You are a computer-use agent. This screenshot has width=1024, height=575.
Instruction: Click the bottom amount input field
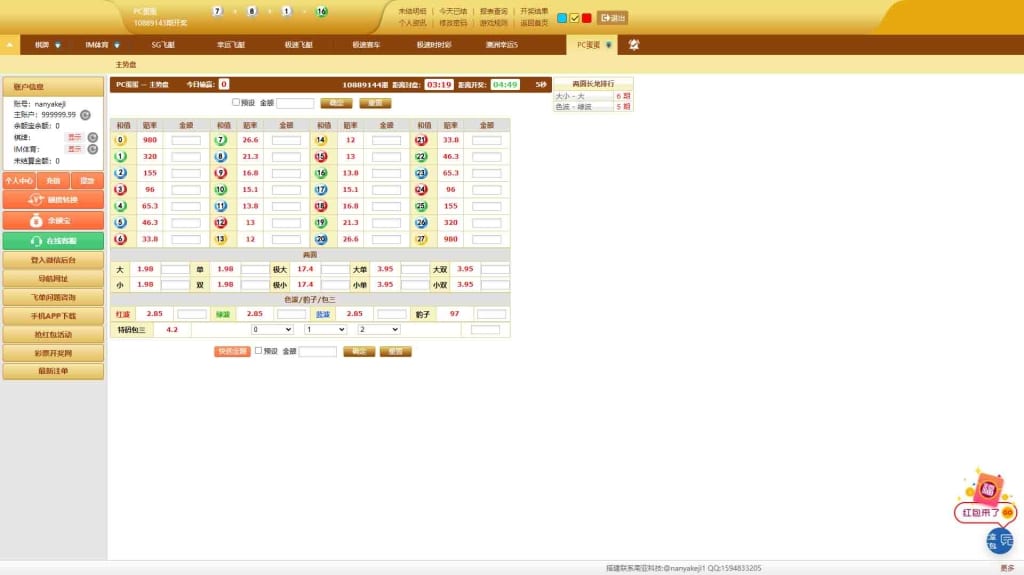(x=317, y=352)
